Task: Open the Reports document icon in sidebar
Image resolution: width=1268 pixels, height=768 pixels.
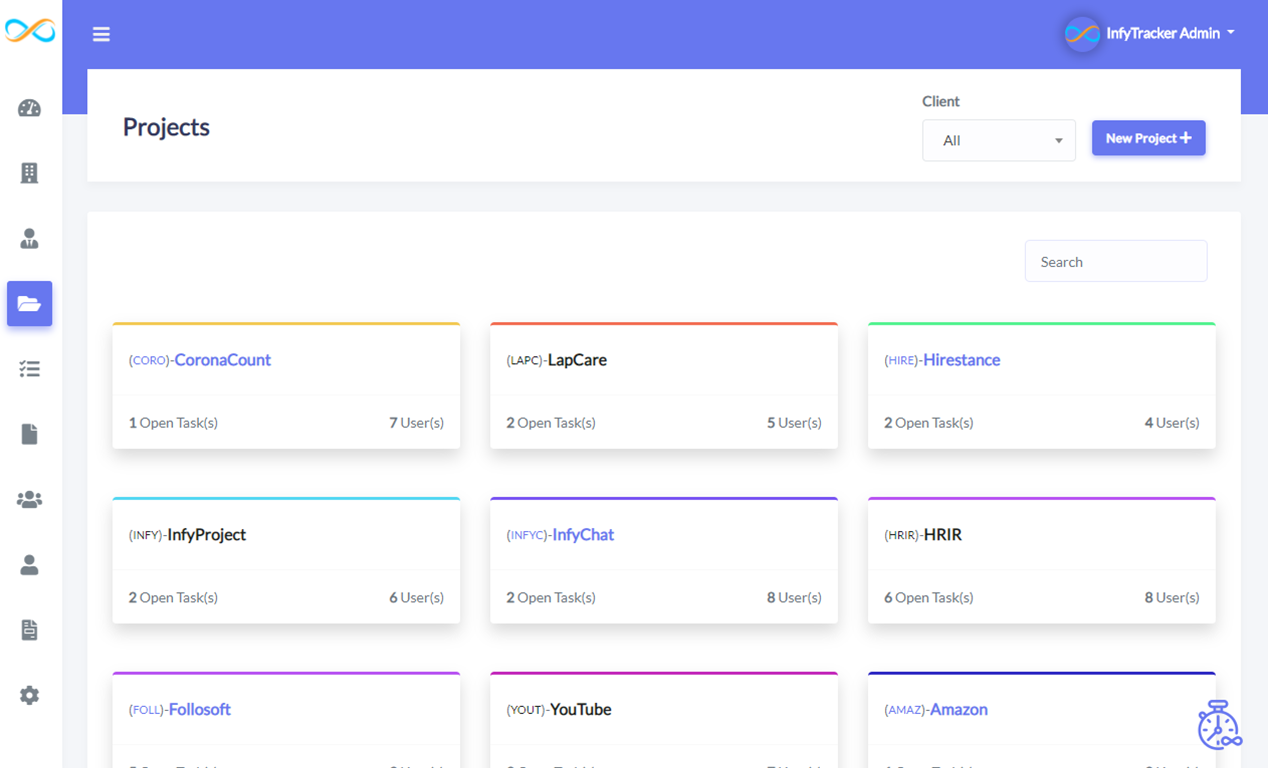Action: point(30,434)
